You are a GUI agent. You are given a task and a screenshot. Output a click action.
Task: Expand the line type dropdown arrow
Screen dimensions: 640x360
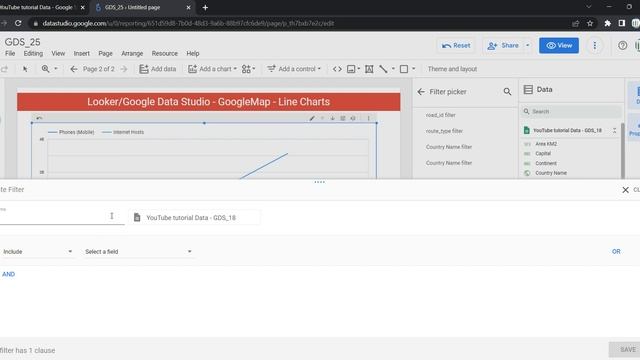pos(393,69)
